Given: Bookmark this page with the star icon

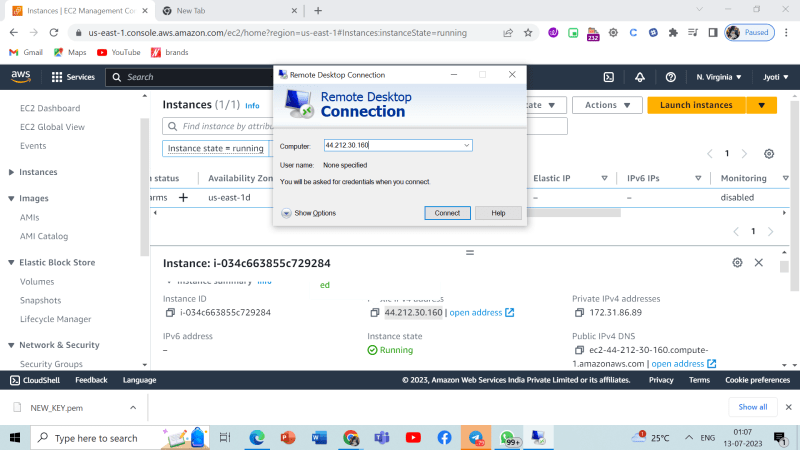Looking at the screenshot, I should click(528, 33).
